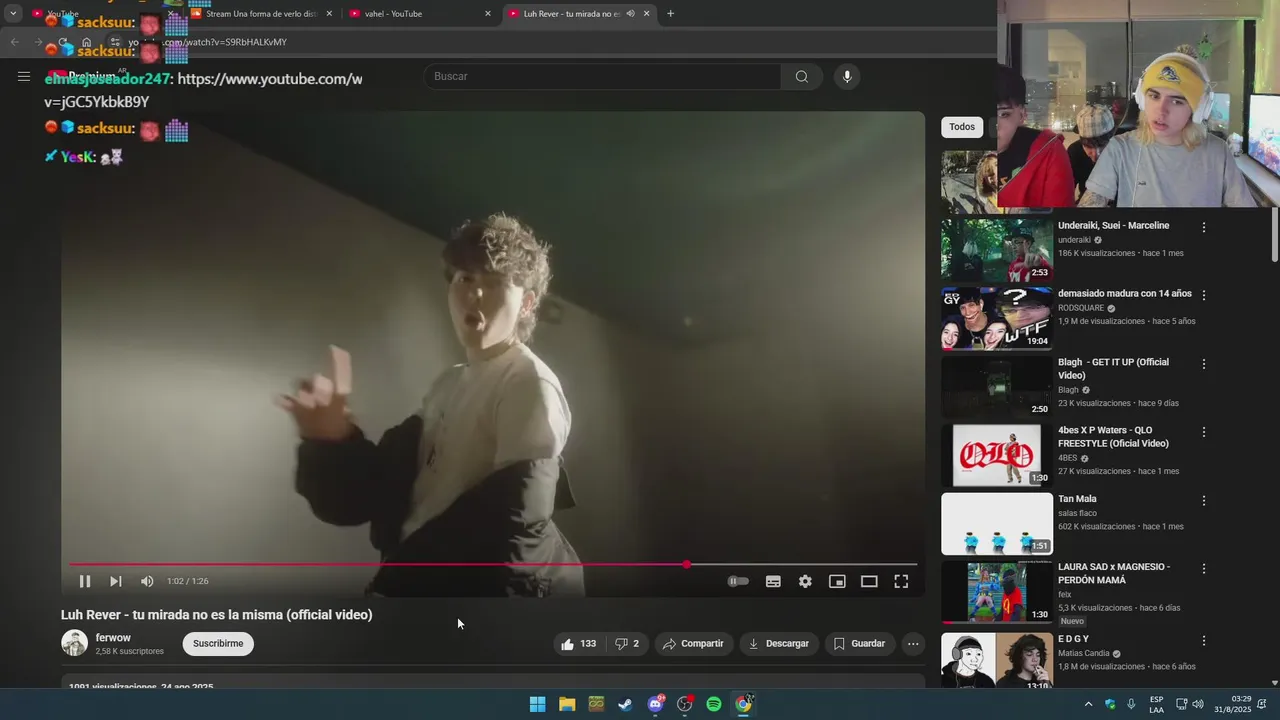Turn on subtitles in the player
Viewport: 1280px width, 720px height.
click(x=773, y=581)
